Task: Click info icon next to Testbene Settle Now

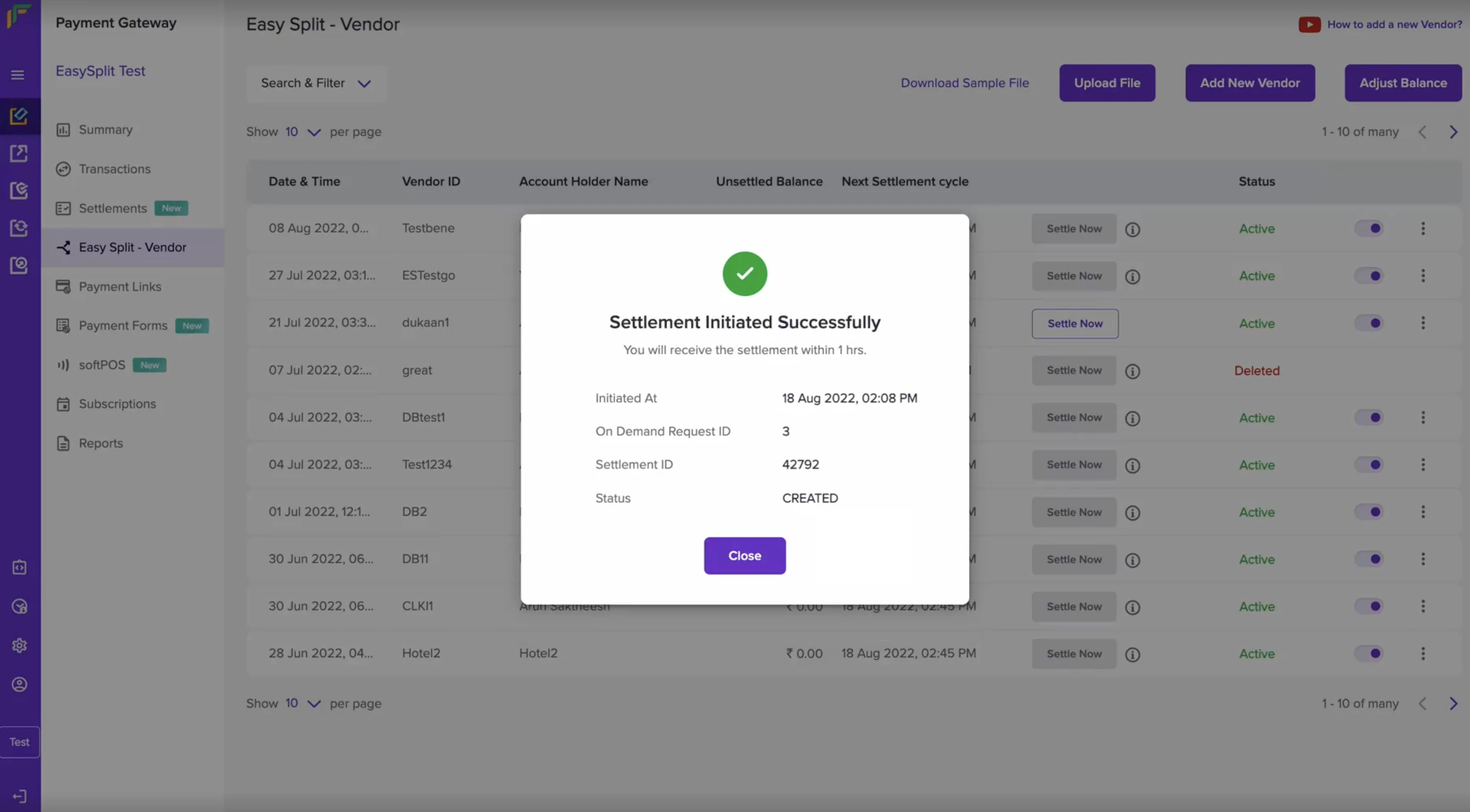Action: (1132, 229)
